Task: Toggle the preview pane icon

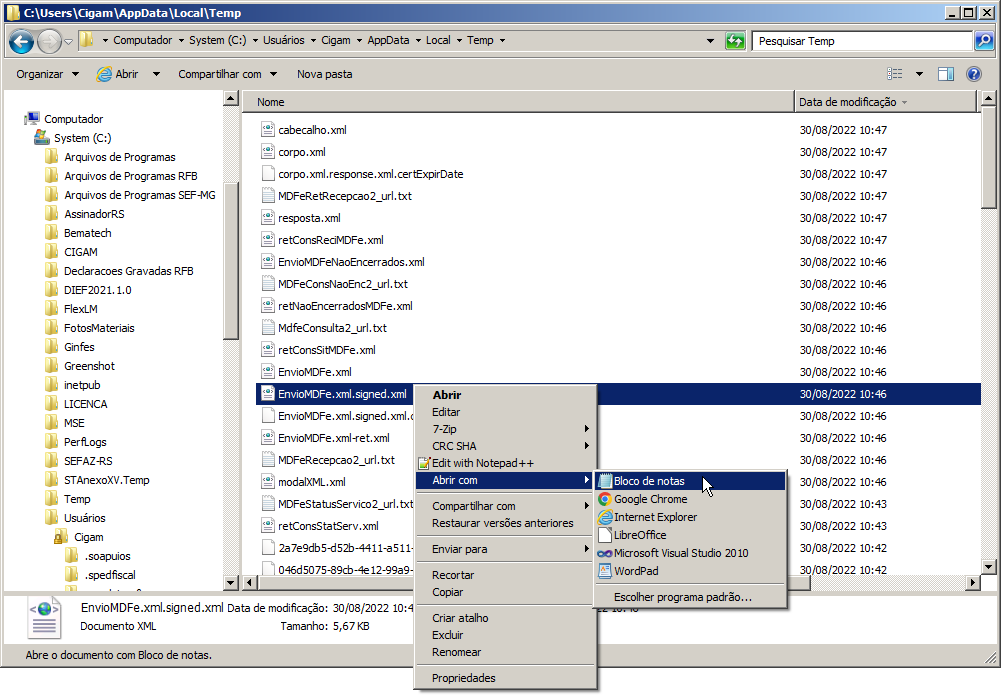Action: coord(946,74)
